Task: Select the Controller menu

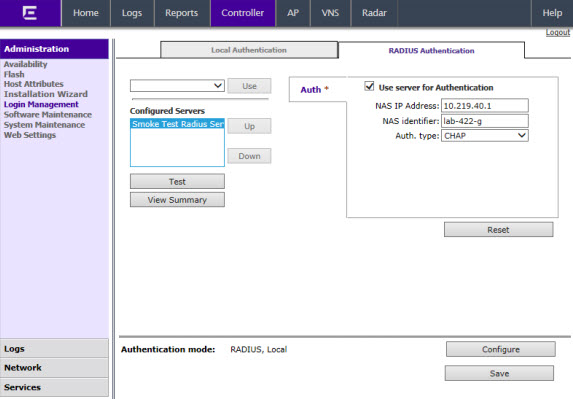Action: point(243,13)
